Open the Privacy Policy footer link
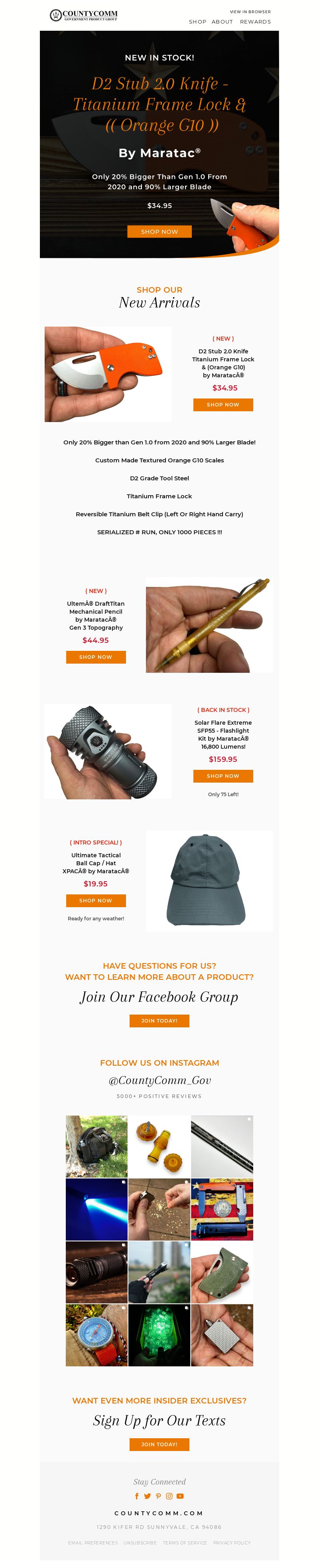This screenshot has height=1568, width=319. [232, 1542]
